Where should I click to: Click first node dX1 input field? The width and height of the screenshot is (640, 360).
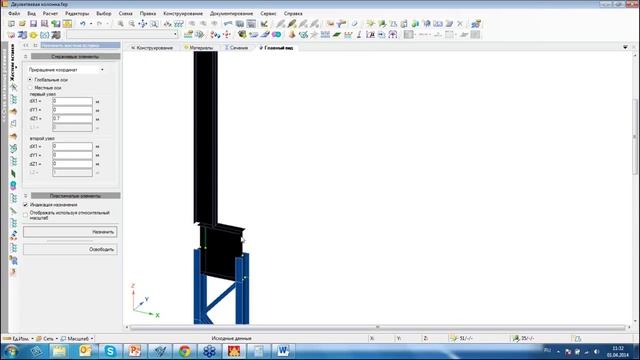[72, 101]
